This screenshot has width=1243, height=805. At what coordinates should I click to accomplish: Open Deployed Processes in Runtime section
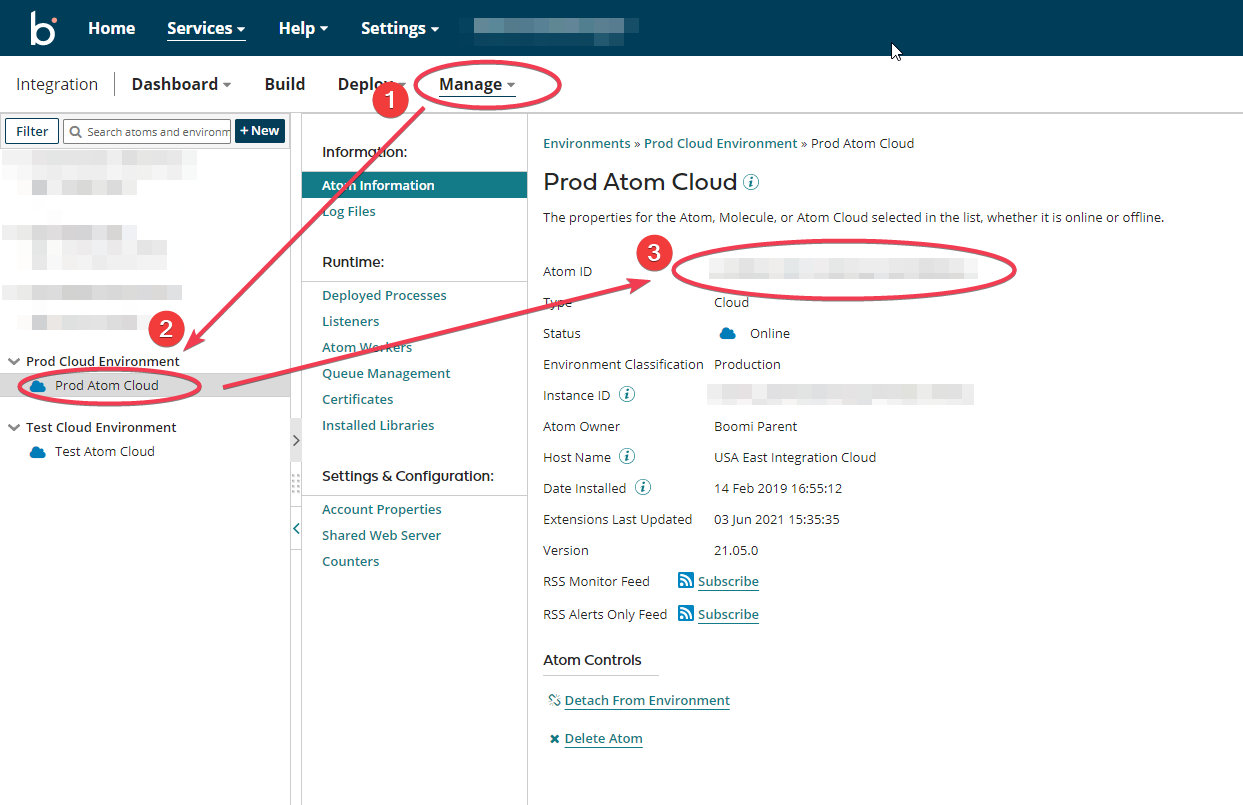tap(384, 295)
